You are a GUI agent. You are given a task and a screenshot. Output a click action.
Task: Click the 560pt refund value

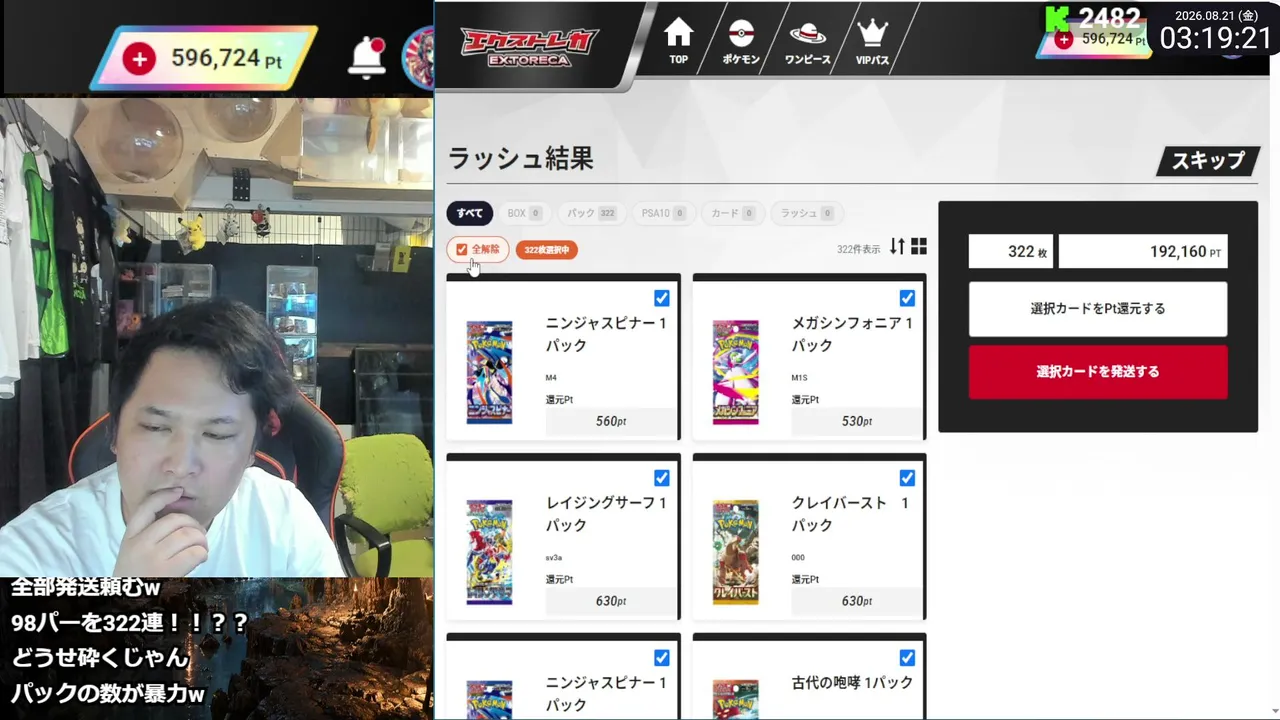611,422
